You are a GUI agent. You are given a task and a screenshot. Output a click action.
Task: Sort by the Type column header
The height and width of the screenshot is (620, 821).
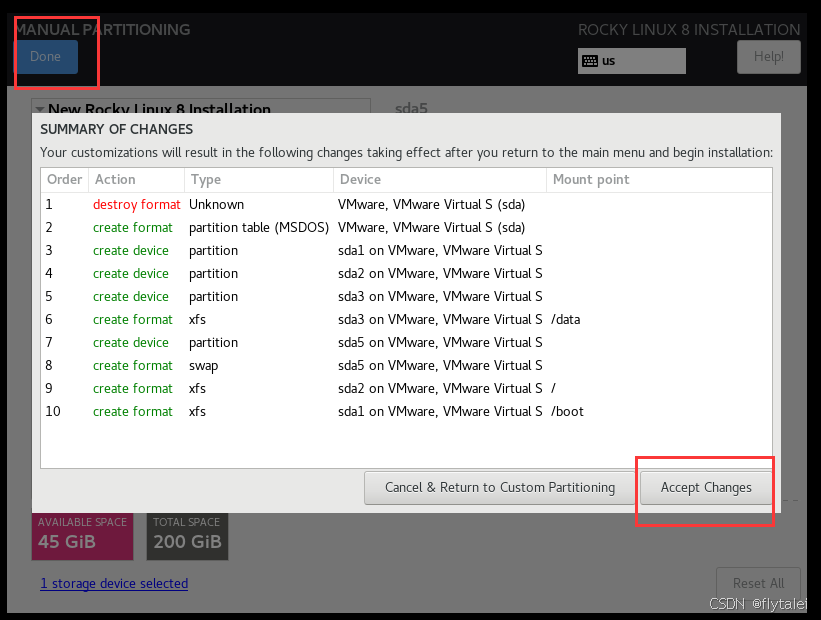(x=259, y=180)
